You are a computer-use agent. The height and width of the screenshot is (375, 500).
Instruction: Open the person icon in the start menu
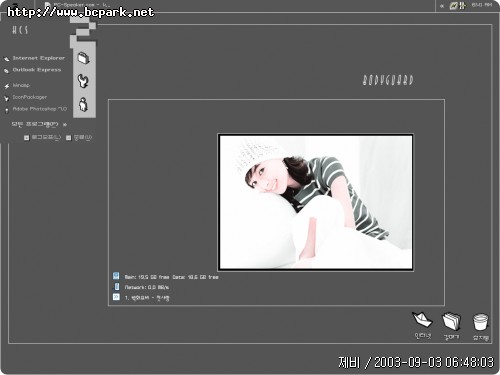(83, 105)
